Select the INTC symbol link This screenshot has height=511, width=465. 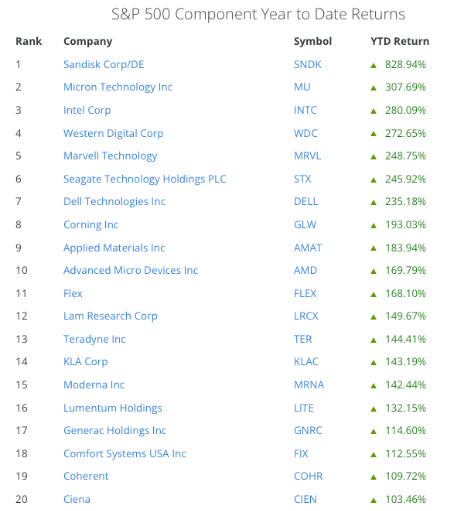point(305,110)
